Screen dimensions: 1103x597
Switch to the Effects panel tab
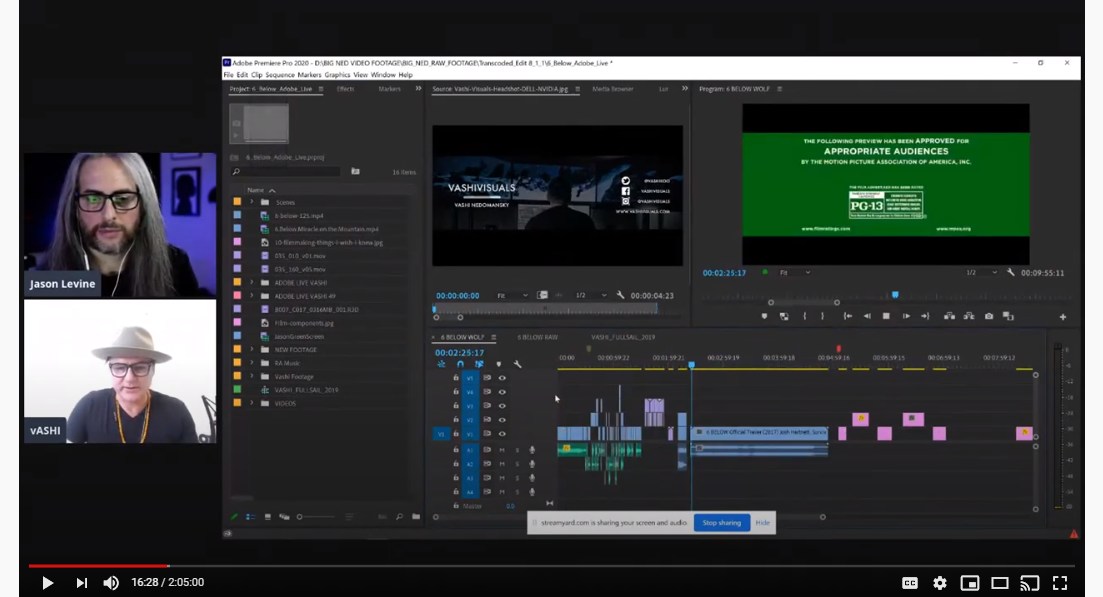pyautogui.click(x=345, y=89)
